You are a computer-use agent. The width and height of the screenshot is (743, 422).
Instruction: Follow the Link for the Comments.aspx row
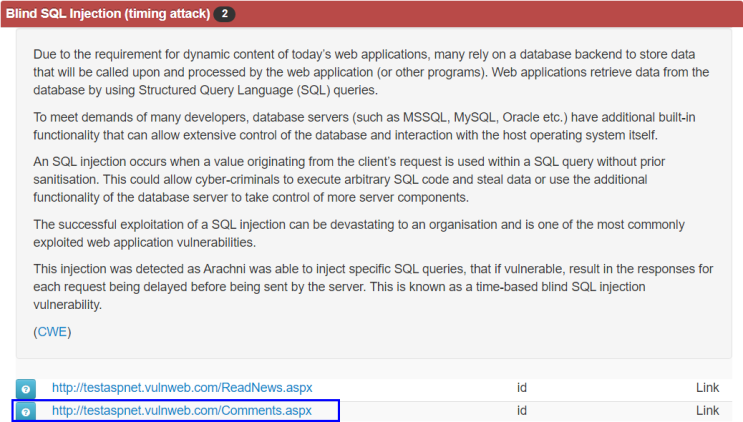(x=707, y=410)
